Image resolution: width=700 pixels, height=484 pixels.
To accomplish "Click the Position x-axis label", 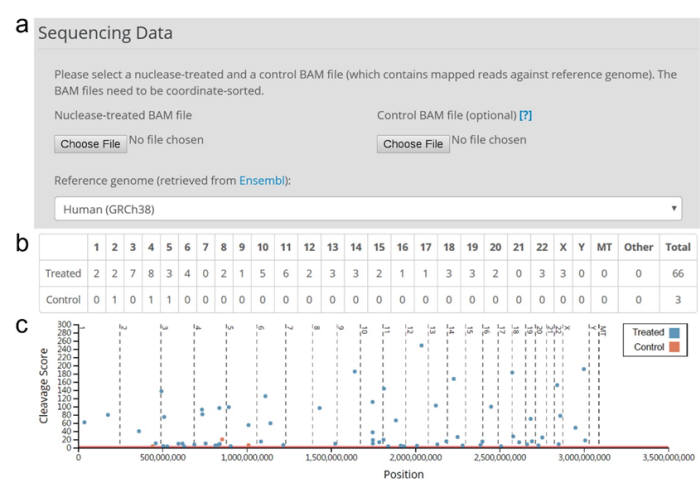I will pos(403,474).
